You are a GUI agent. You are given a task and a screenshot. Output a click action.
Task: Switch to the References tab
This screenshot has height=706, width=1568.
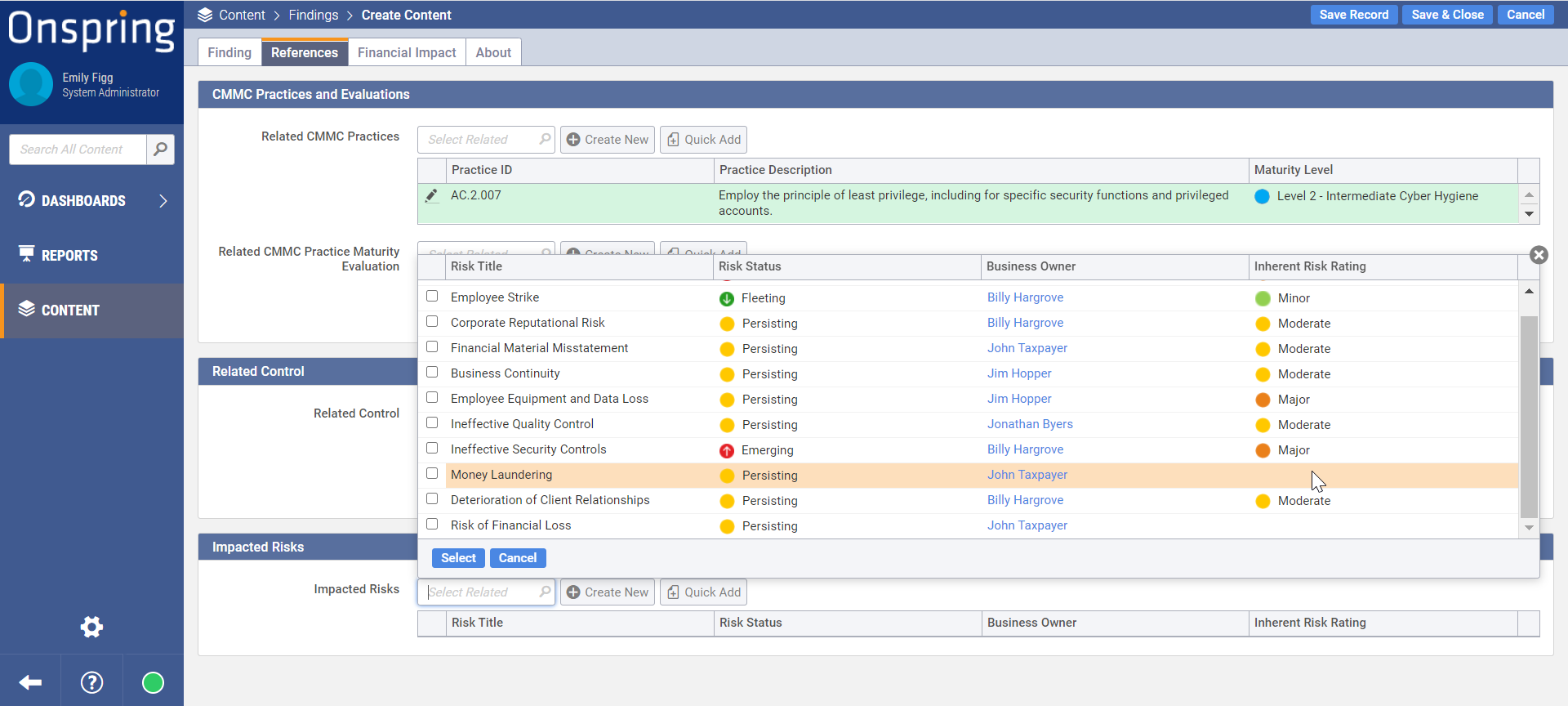[305, 52]
